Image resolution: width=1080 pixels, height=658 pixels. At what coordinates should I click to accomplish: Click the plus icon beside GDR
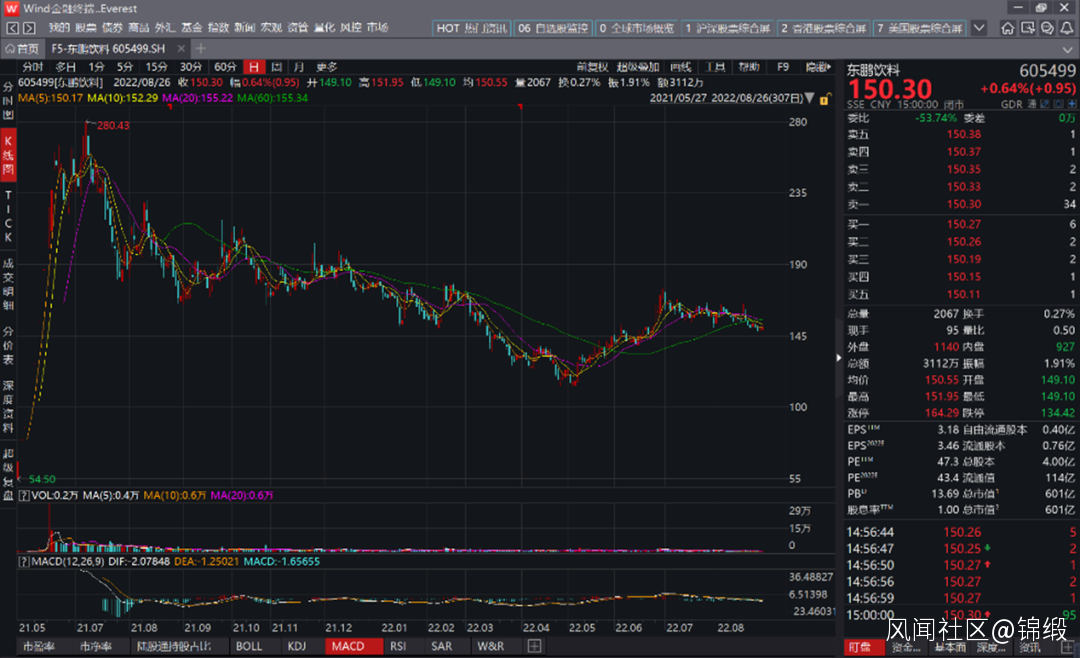coord(1072,104)
